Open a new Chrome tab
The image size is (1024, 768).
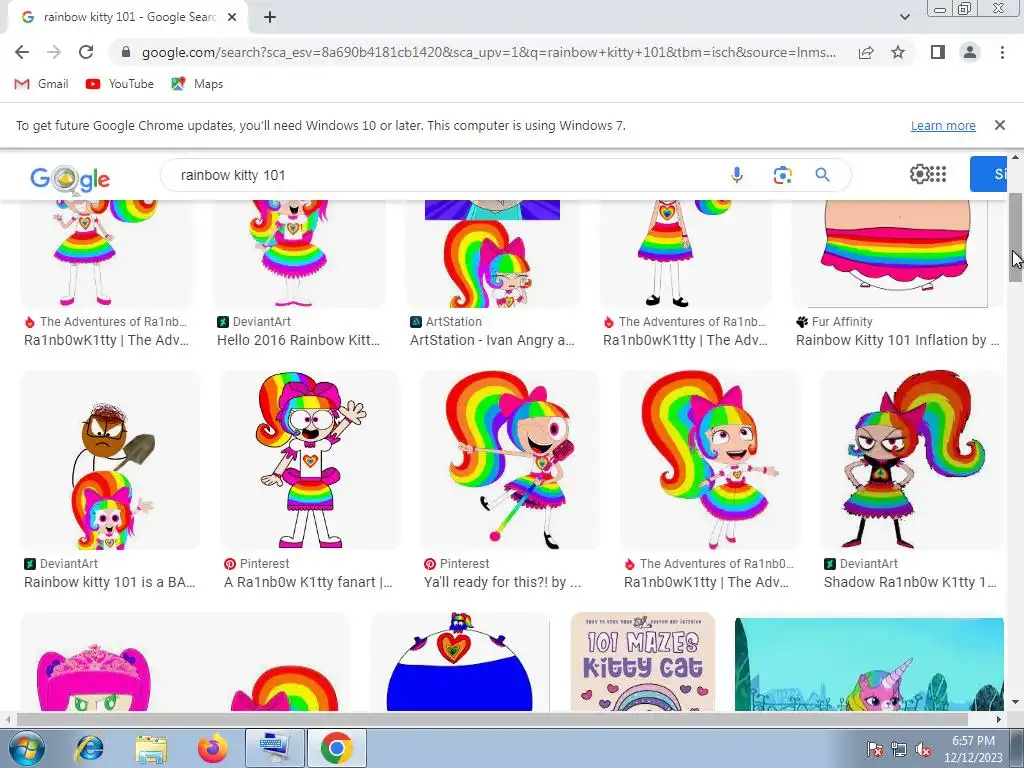(270, 18)
